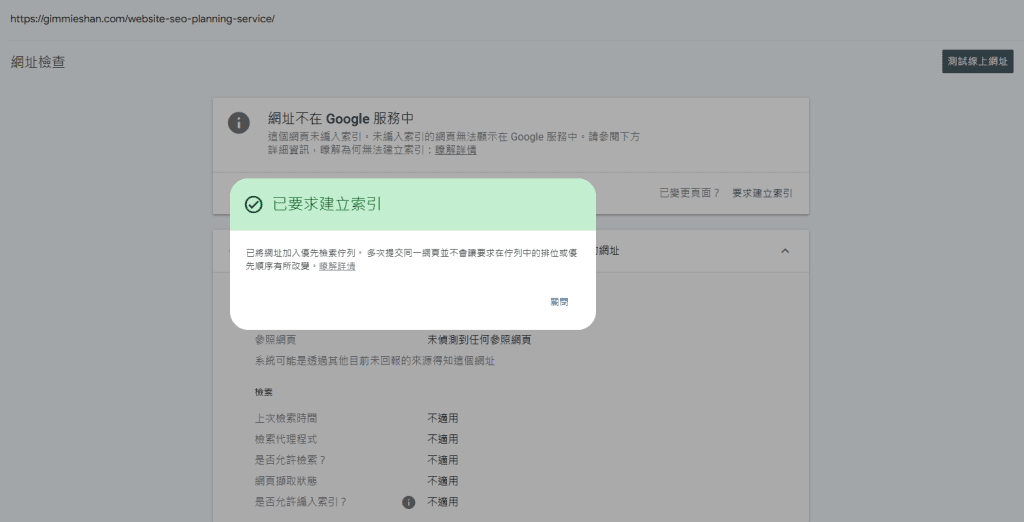1024x522 pixels.
Task: Click the 關閉 button in the dialog
Action: point(559,302)
